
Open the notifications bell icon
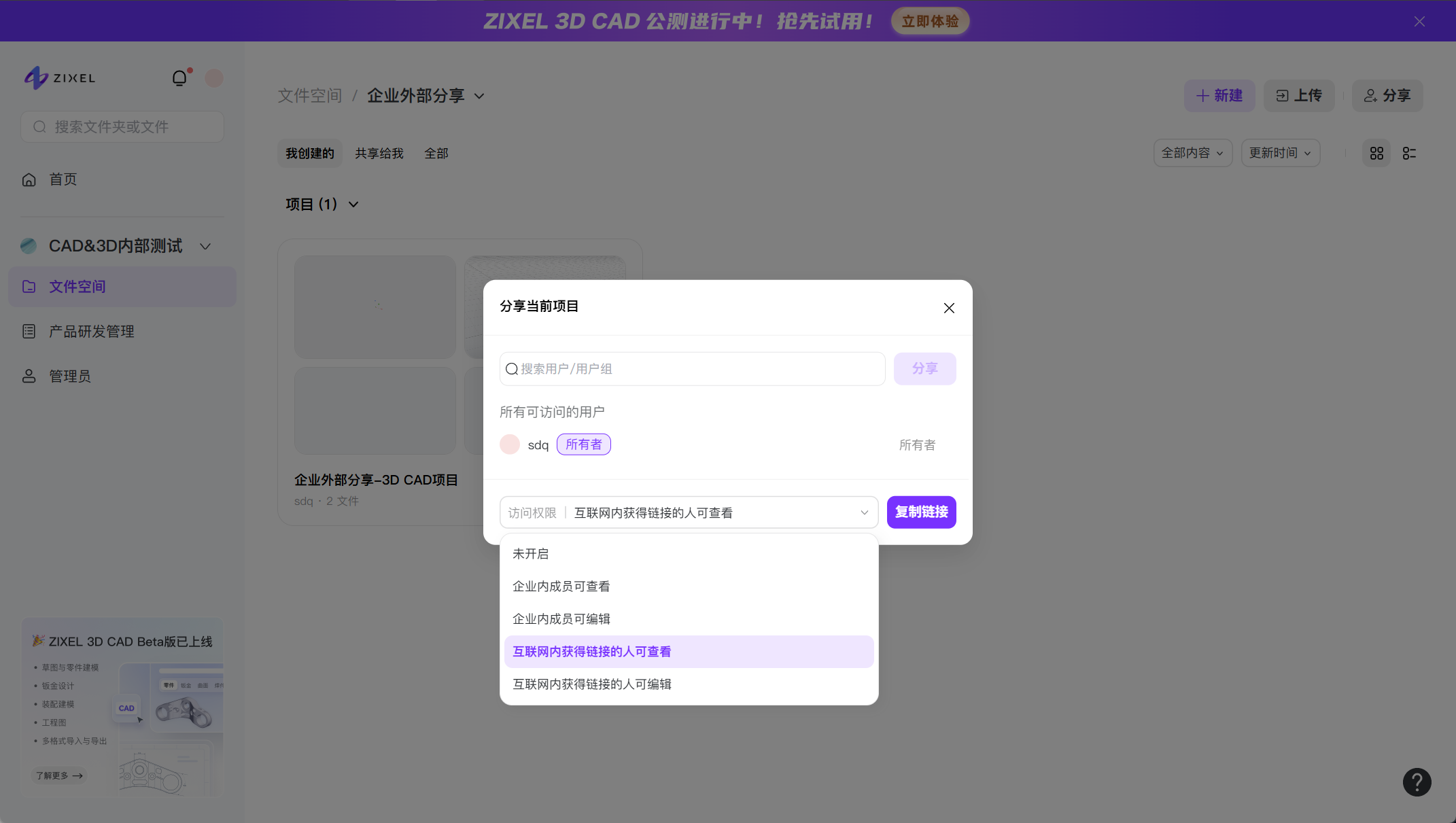tap(179, 78)
